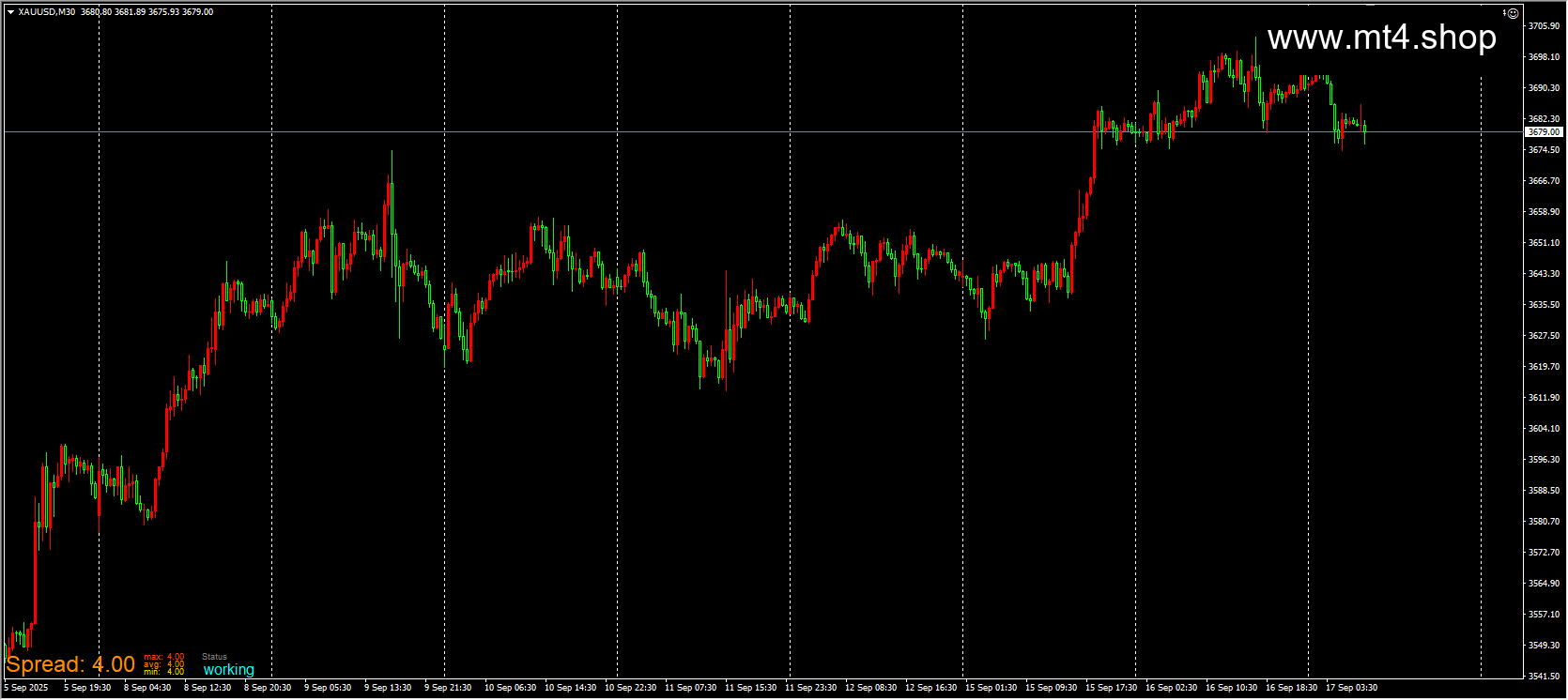Click the 9 Sep 21:30 time label
This screenshot has width=1568, height=700.
click(448, 688)
